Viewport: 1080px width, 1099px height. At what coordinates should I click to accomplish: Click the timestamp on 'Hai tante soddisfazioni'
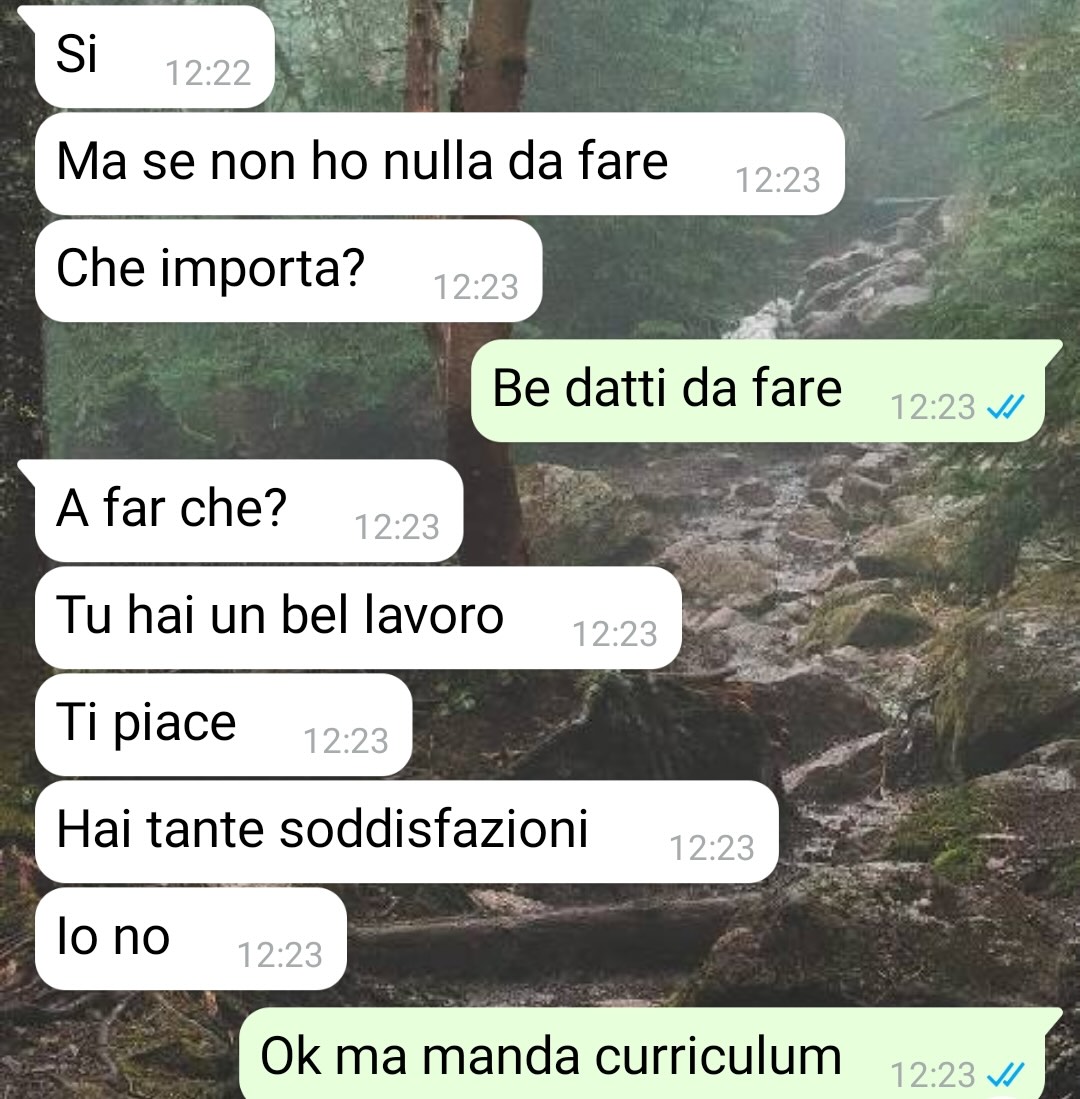point(712,848)
